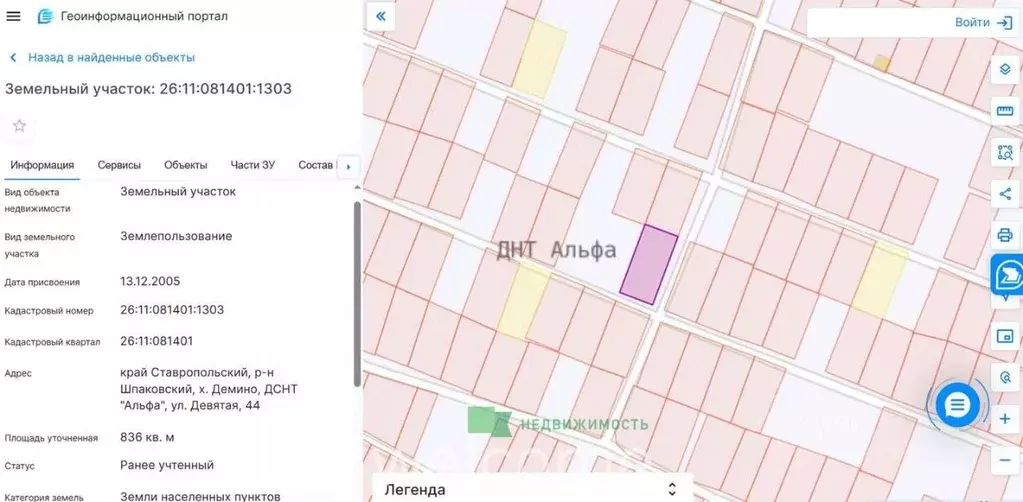Viewport: 1023px width, 502px height.
Task: Zoom out with the minus button
Action: coord(1005,460)
